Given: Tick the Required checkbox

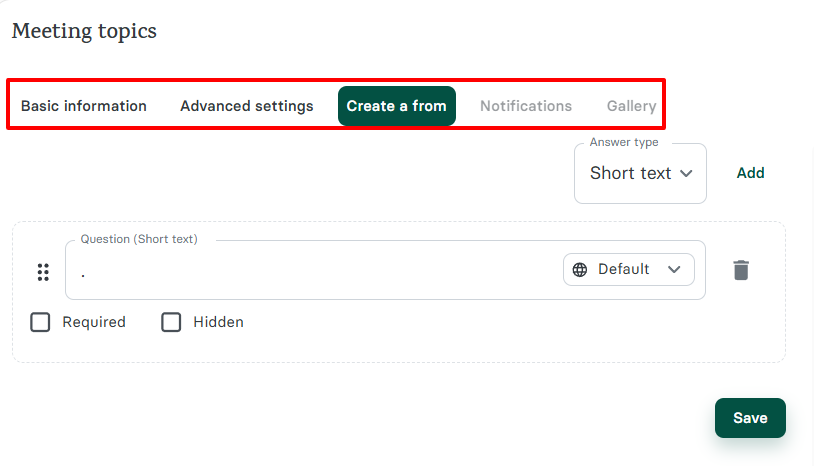Looking at the screenshot, I should point(40,322).
